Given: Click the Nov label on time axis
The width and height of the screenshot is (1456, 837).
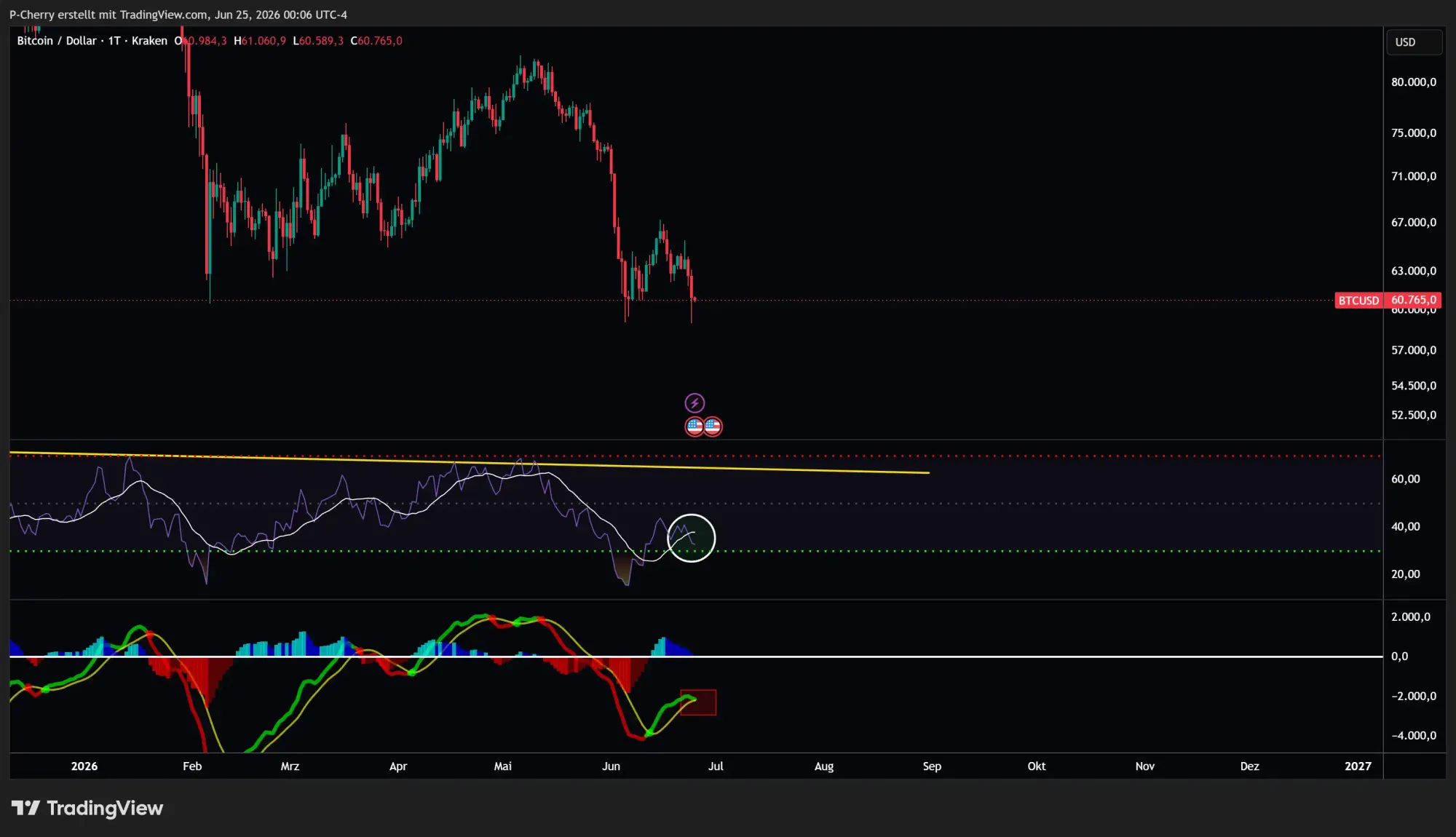Looking at the screenshot, I should tap(1145, 766).
